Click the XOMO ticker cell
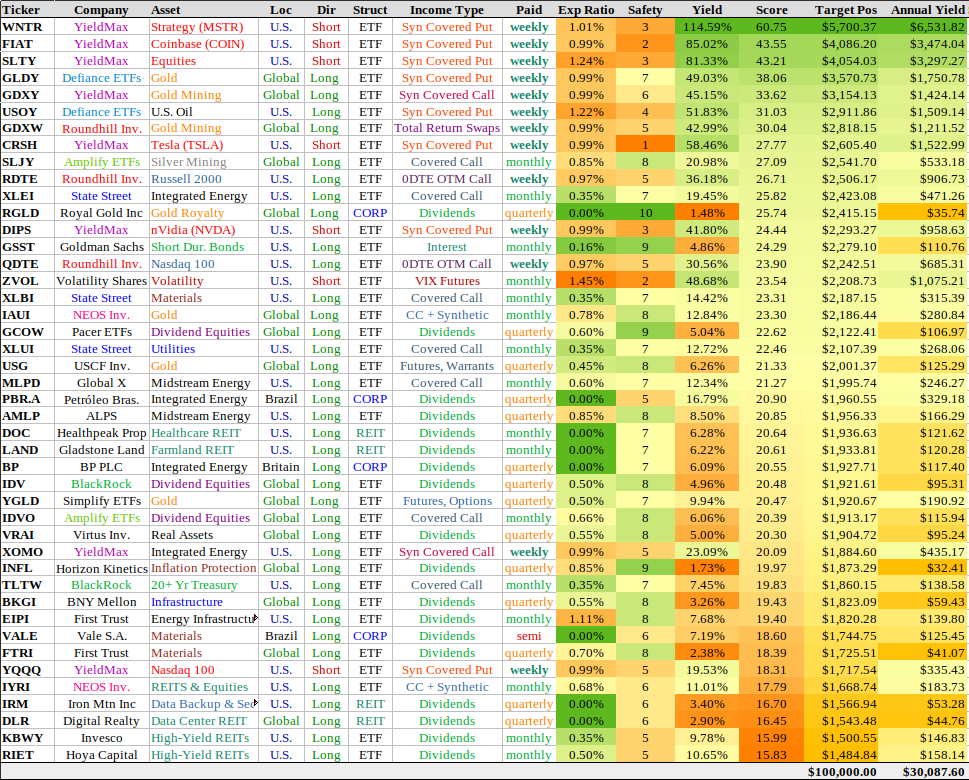 pyautogui.click(x=27, y=552)
